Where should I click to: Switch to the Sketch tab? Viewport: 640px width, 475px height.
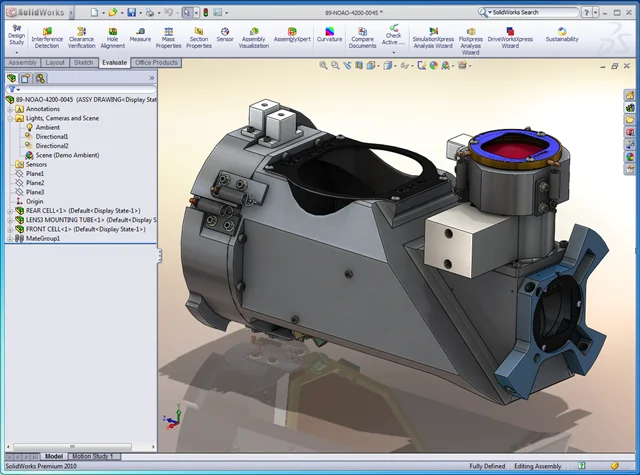(x=84, y=62)
